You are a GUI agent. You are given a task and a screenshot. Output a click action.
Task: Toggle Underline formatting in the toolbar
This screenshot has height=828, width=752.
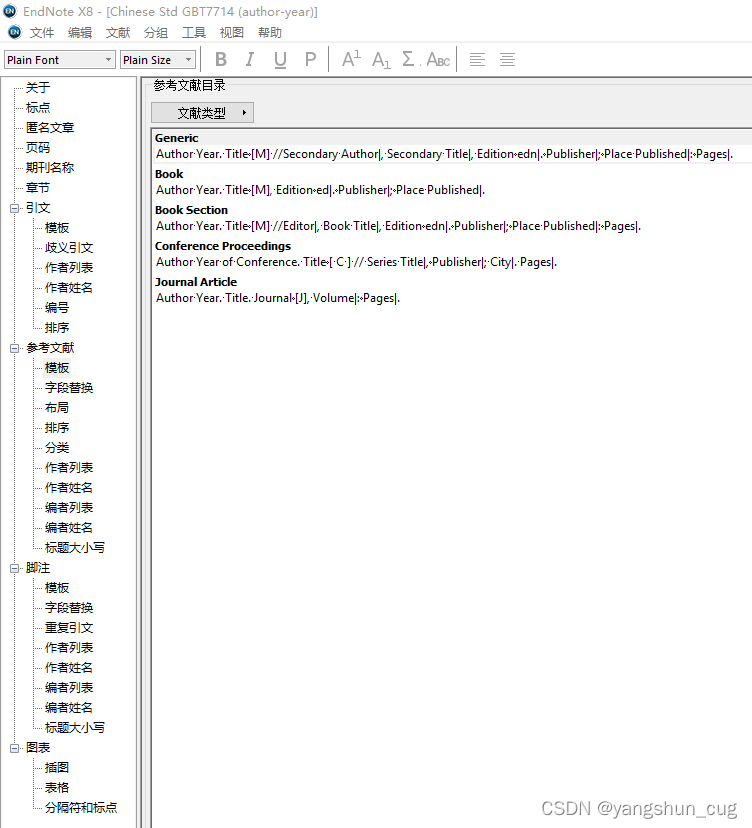coord(280,59)
